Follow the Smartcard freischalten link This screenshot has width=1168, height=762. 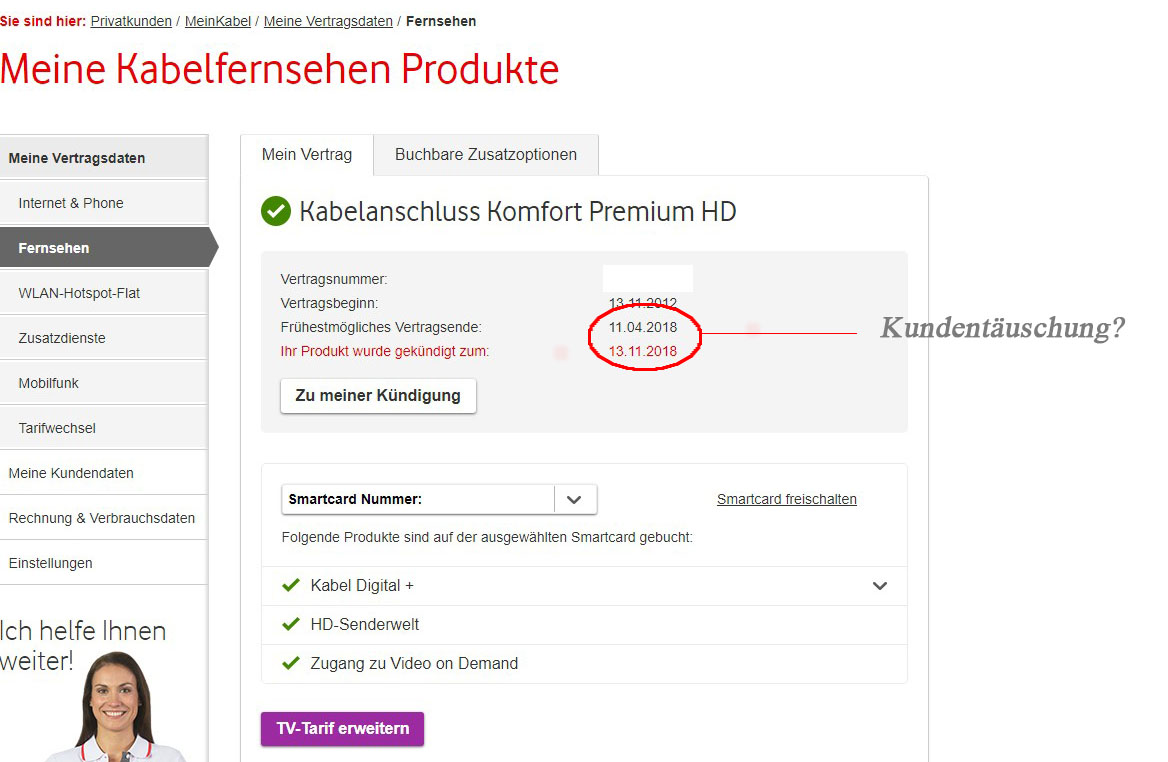pyautogui.click(x=787, y=499)
